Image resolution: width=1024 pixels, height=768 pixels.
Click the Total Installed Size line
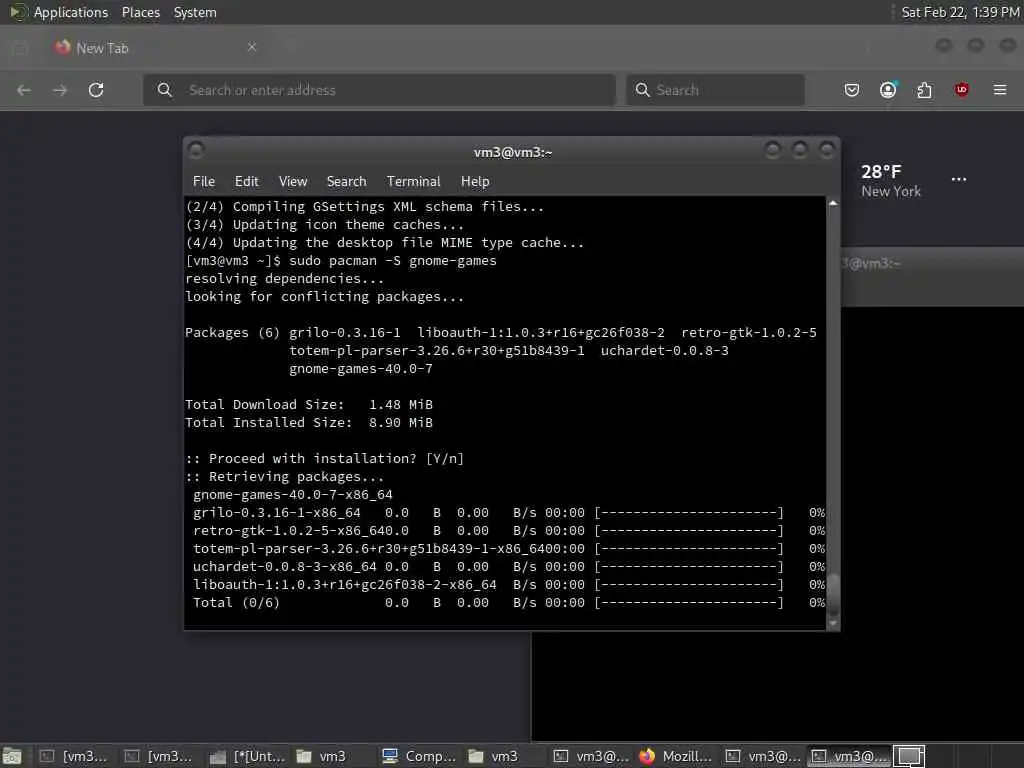(x=309, y=423)
